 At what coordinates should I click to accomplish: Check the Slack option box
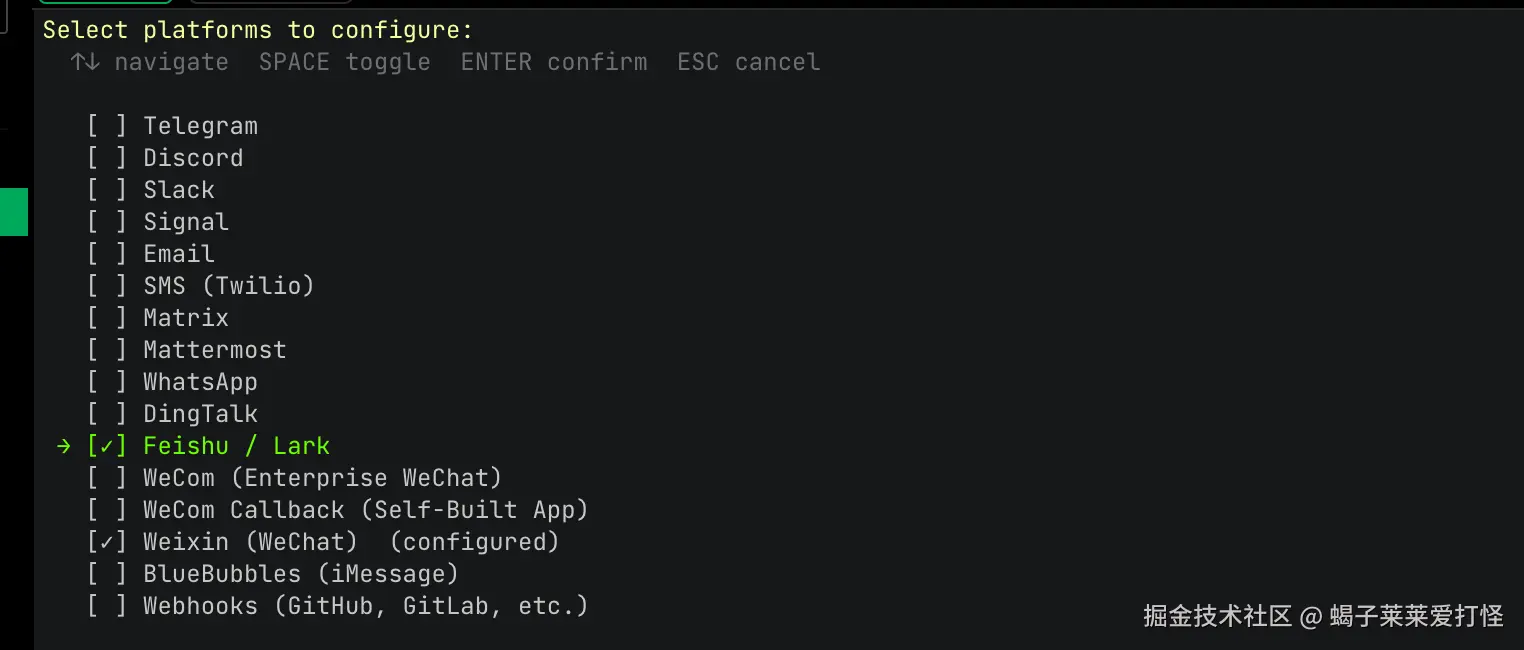107,190
